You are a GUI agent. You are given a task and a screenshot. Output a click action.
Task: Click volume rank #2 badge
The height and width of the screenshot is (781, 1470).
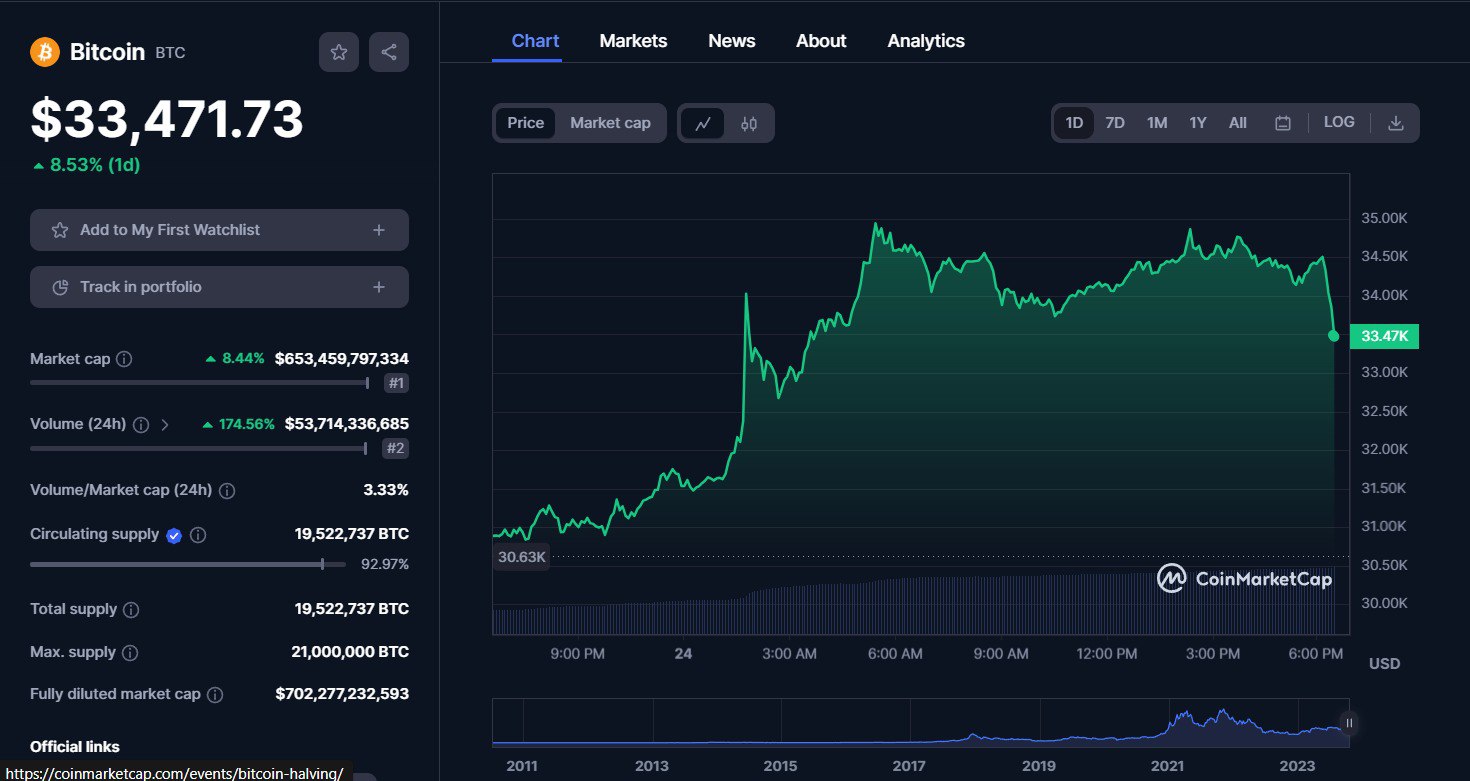pyautogui.click(x=396, y=449)
